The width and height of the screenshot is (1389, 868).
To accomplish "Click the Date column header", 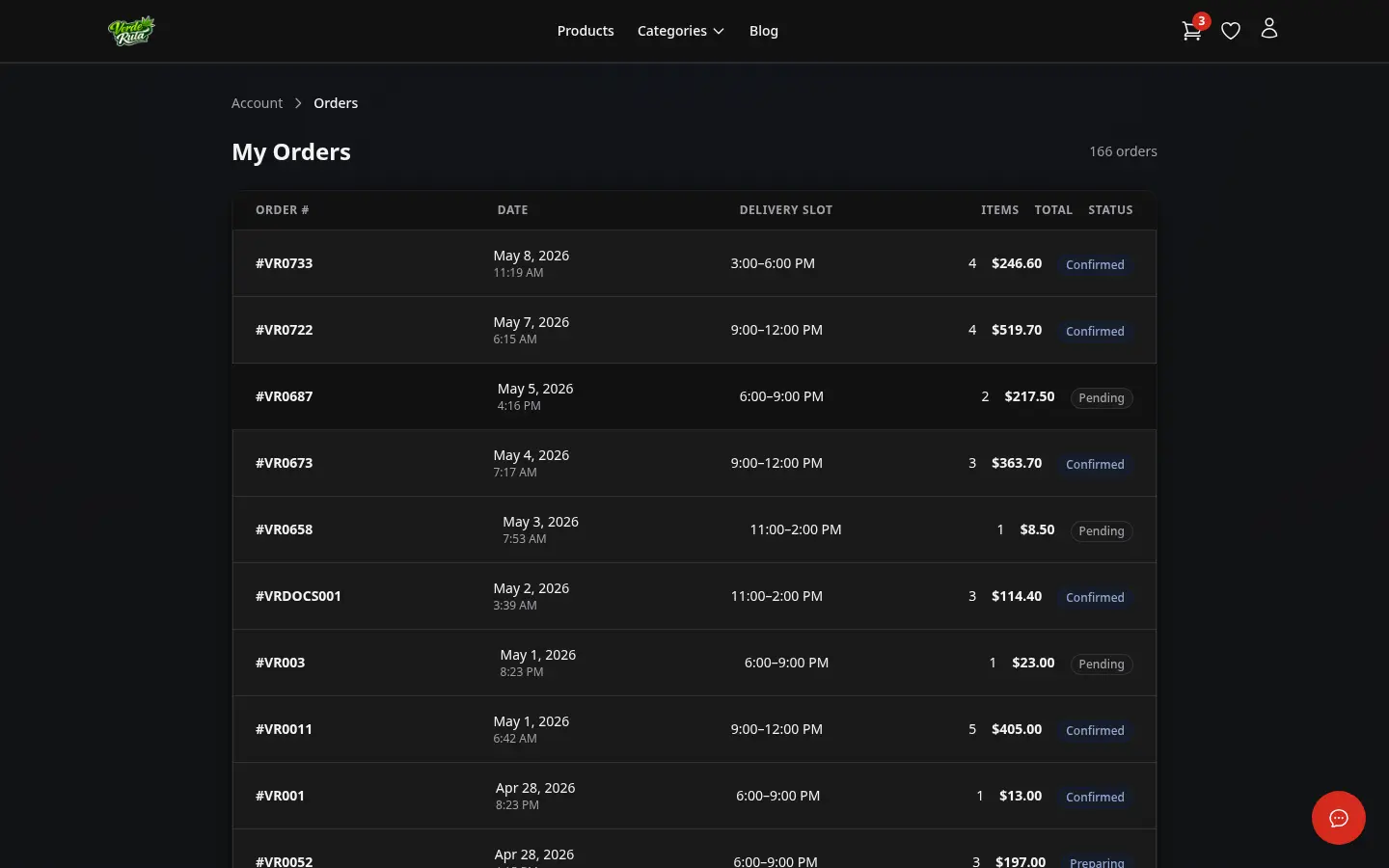I will pyautogui.click(x=513, y=210).
